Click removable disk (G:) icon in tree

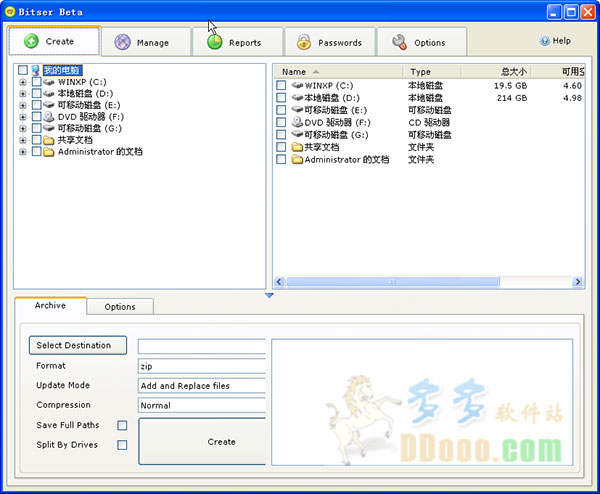[x=49, y=128]
